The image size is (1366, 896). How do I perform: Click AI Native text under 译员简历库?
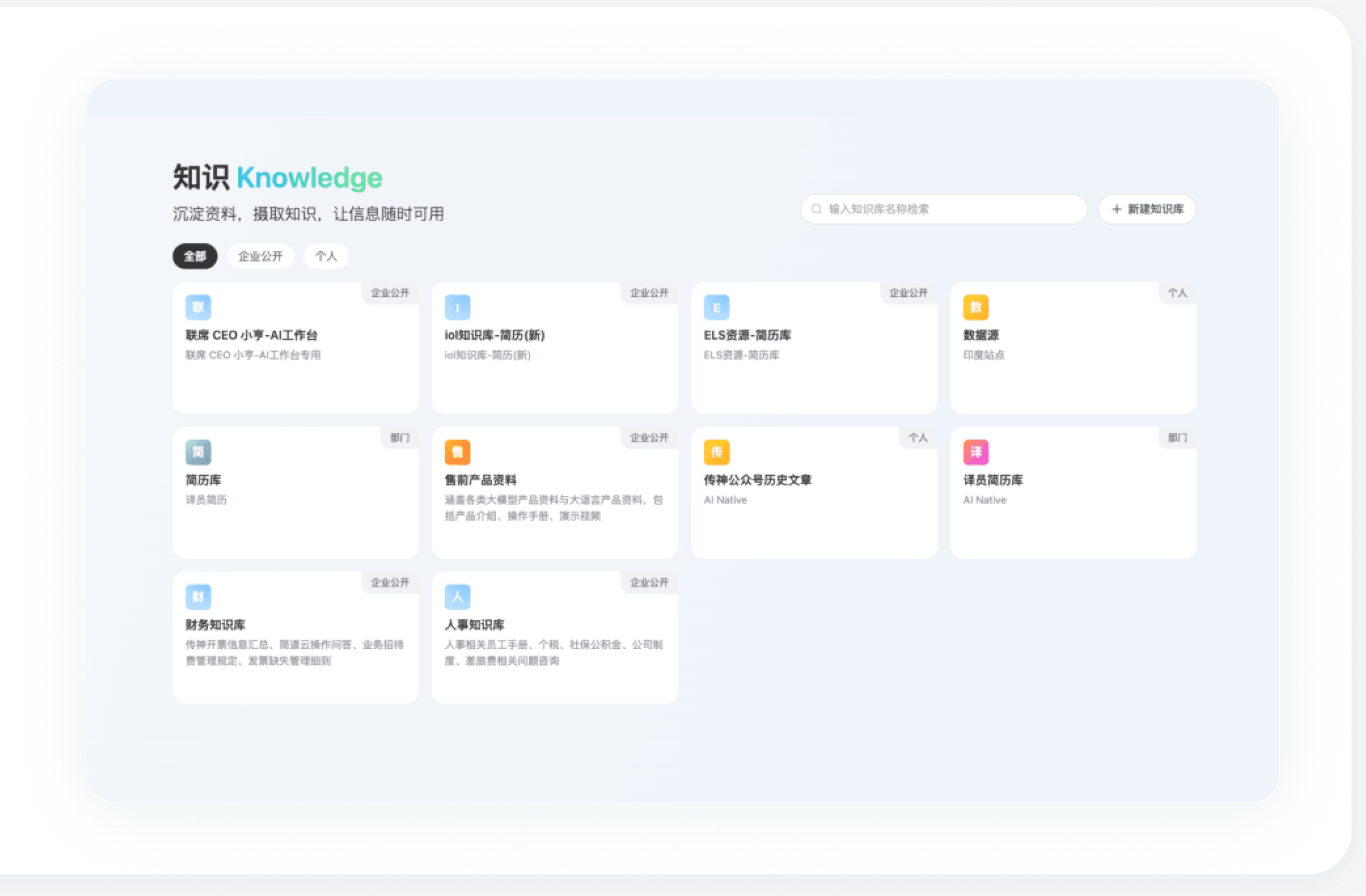point(985,500)
